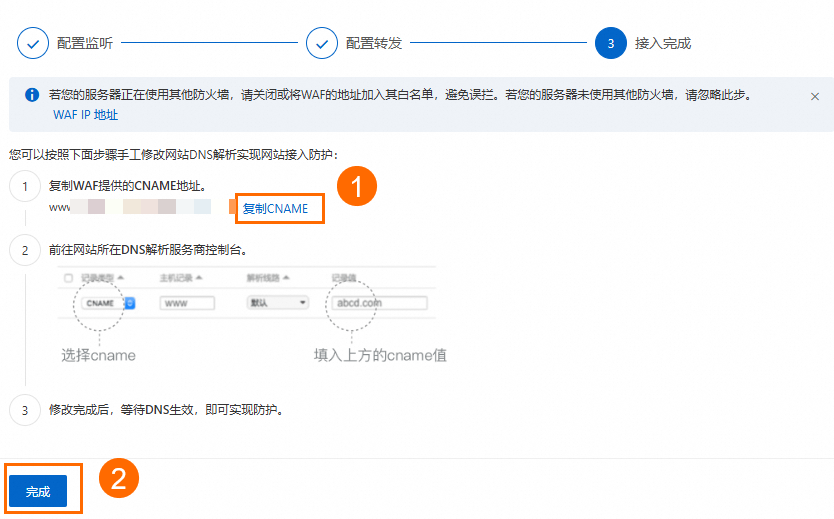Viewport: 834px width, 519px height.
Task: Click the blue info icon in notice
Action: [x=32, y=95]
